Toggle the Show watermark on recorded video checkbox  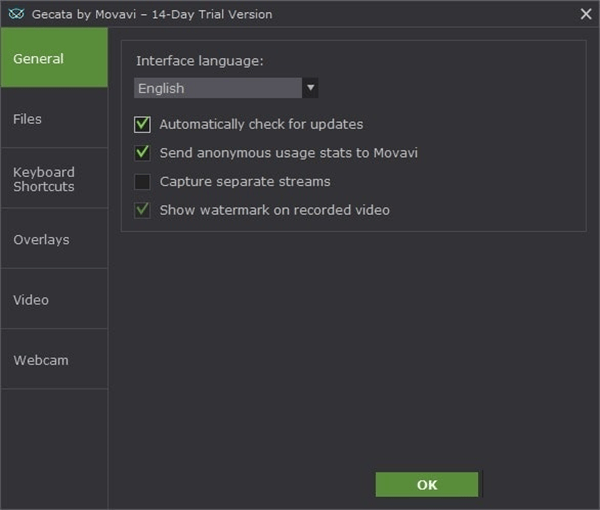[143, 210]
